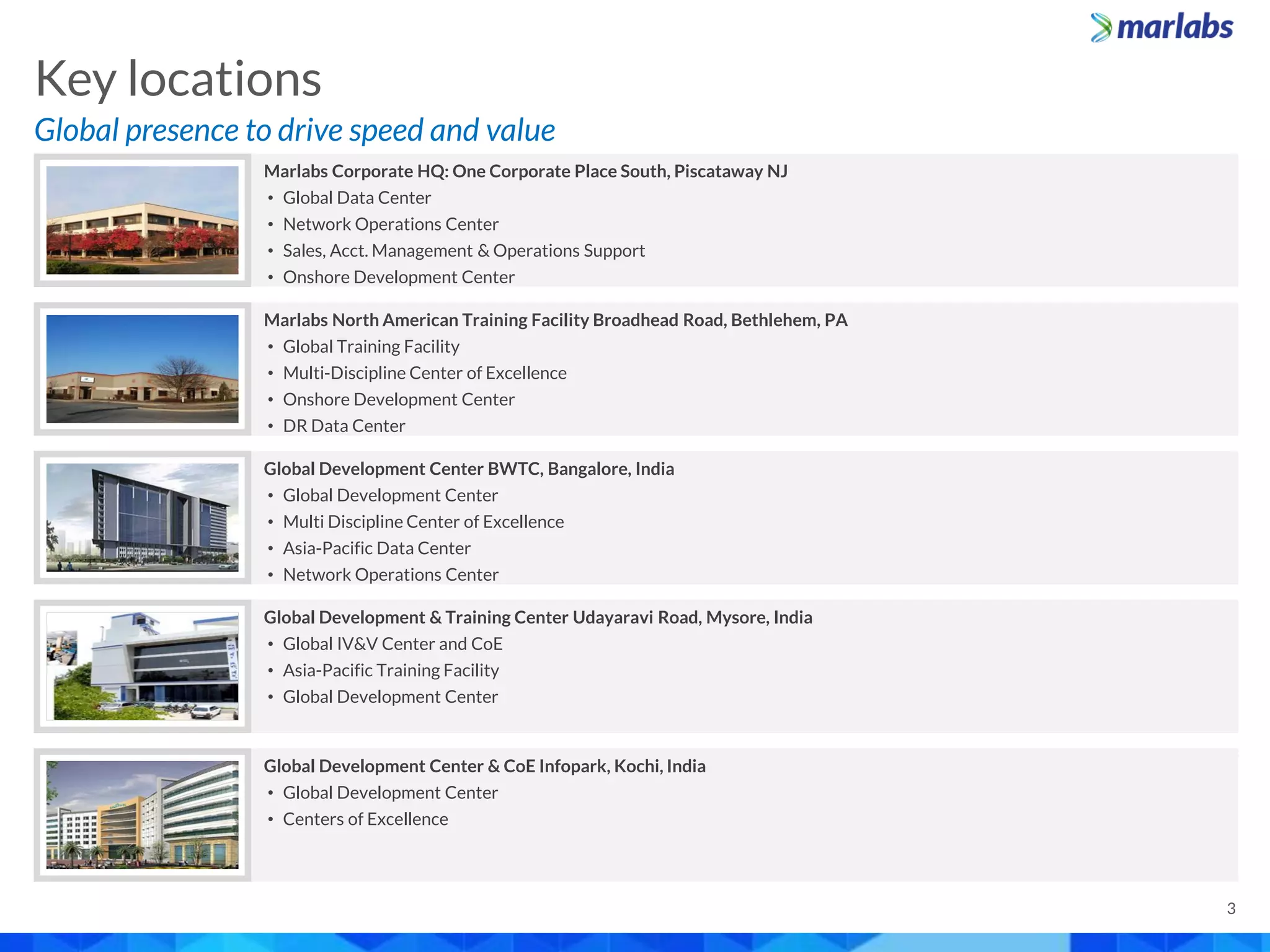Click Sales, Acct. Management & Operations Support
Screen dimensions: 1270x952
[463, 250]
